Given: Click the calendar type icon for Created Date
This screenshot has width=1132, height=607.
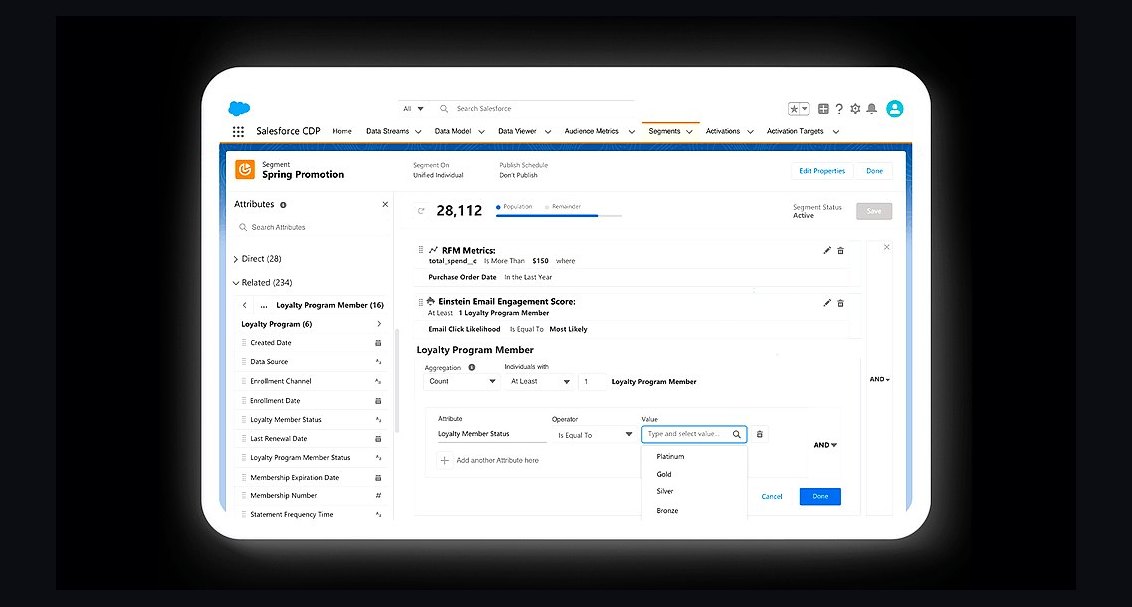Looking at the screenshot, I should tap(378, 343).
